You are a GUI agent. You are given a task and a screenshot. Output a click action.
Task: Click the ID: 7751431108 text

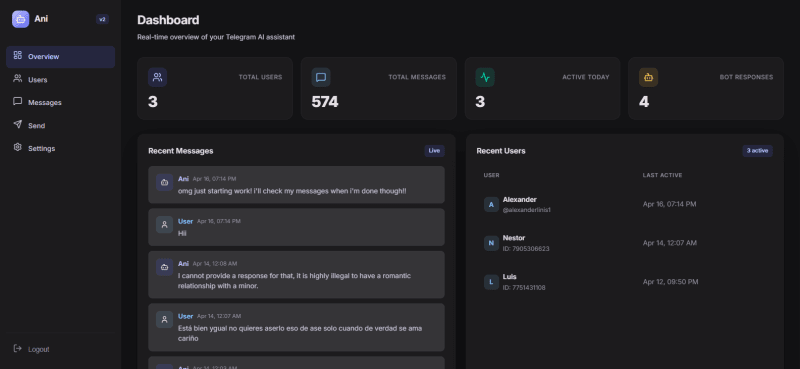click(524, 287)
